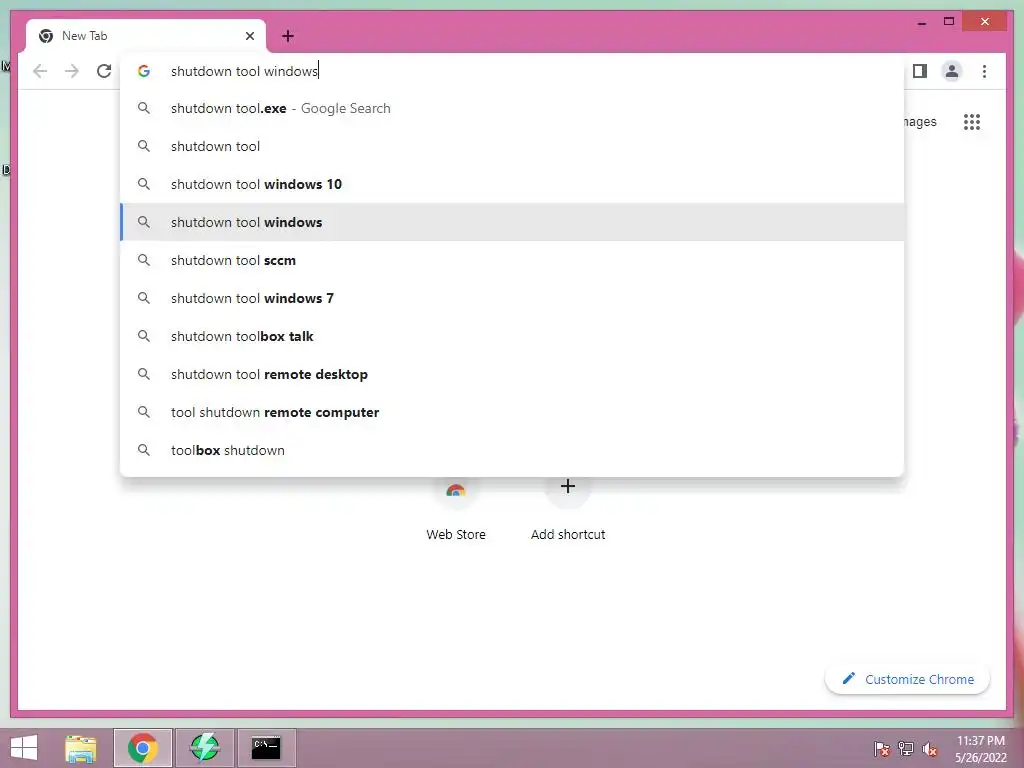1024x768 pixels.
Task: Open the Chrome side panel icon
Action: pyautogui.click(x=920, y=71)
